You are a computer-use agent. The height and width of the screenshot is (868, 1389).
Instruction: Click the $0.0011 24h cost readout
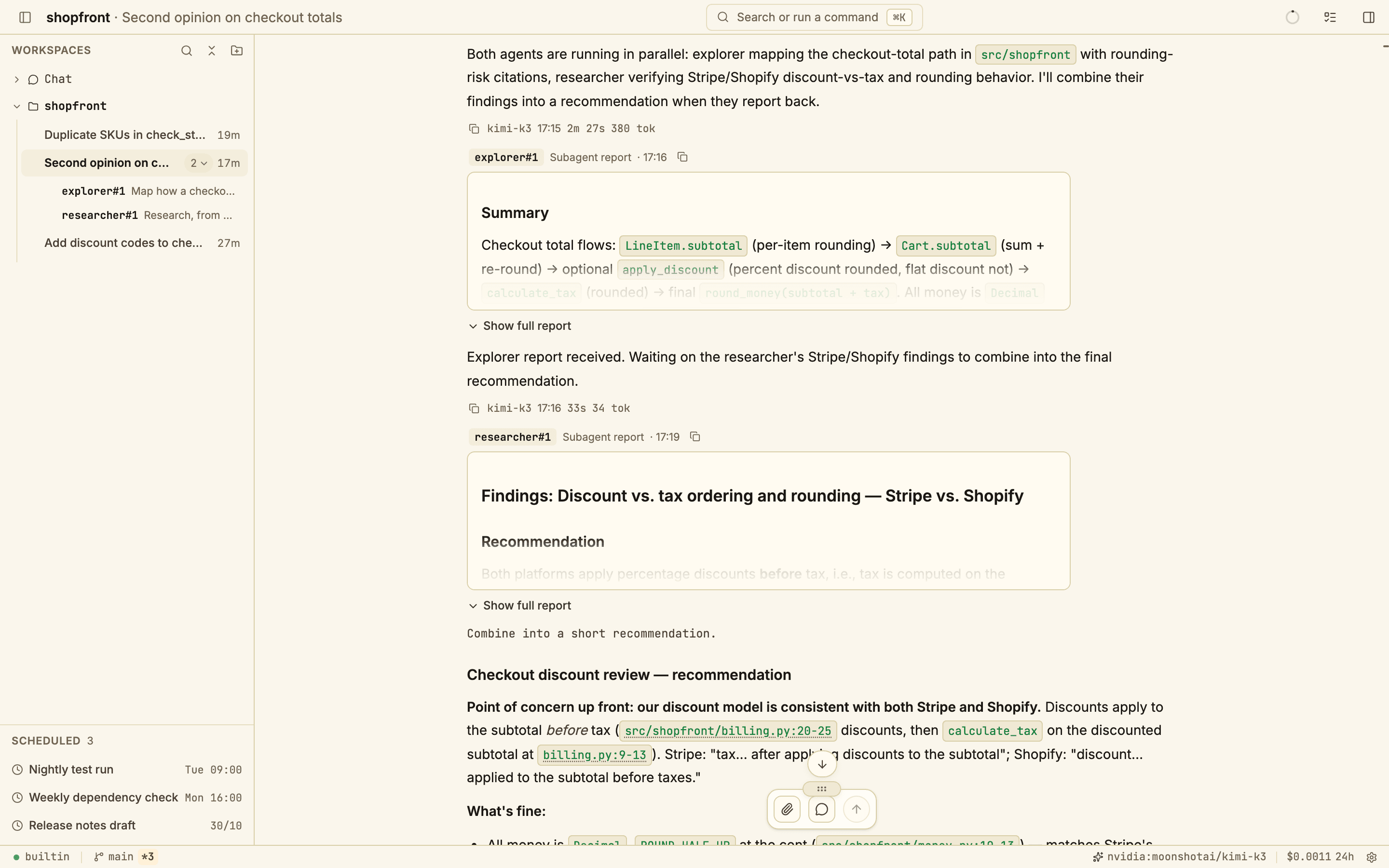pyautogui.click(x=1320, y=857)
